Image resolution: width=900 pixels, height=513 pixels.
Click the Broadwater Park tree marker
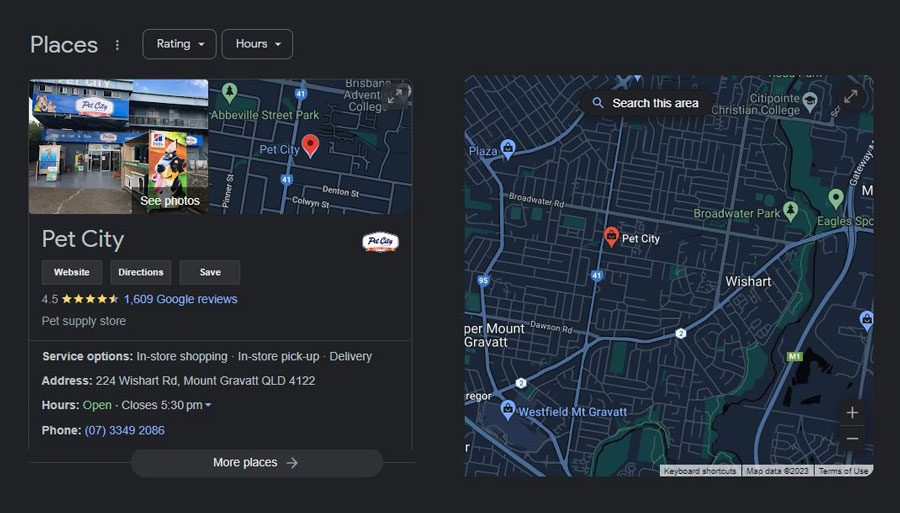pos(790,211)
